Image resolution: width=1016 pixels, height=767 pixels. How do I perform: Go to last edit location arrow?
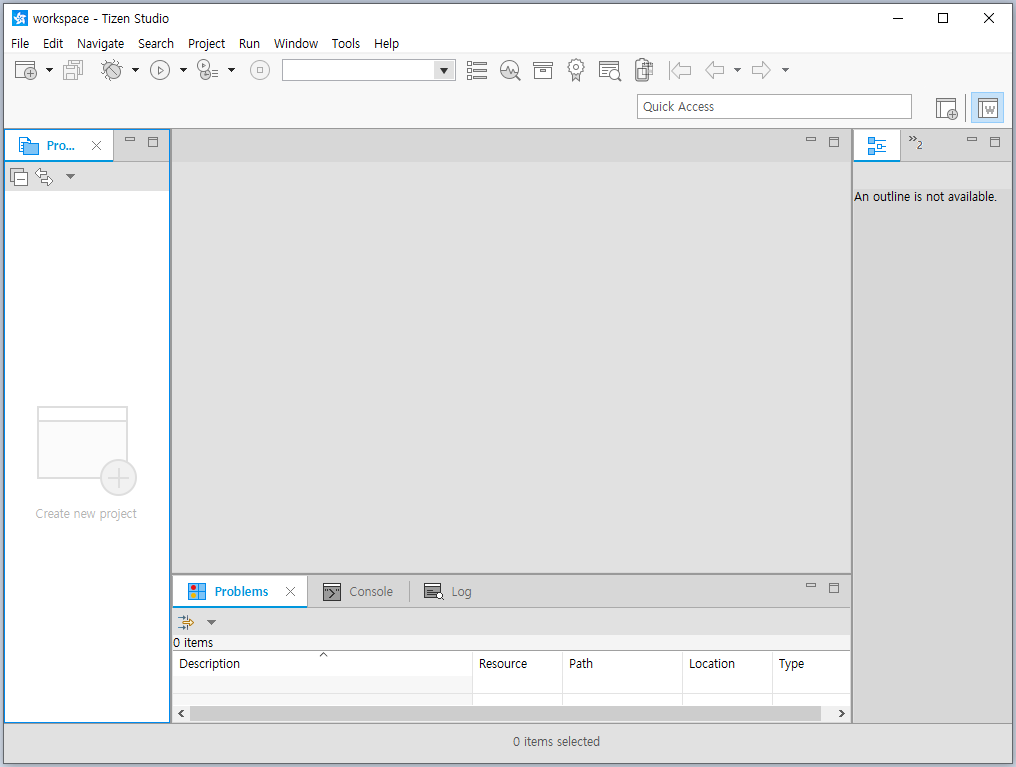[x=680, y=70]
